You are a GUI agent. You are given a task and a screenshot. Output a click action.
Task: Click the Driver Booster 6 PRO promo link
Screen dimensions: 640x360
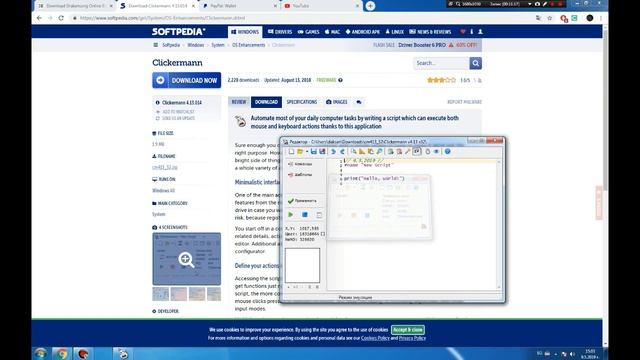click(x=422, y=45)
